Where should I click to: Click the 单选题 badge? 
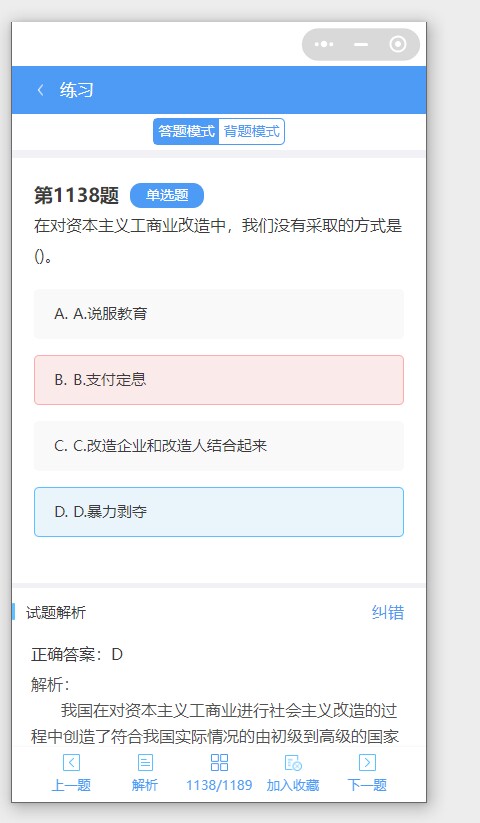167,195
